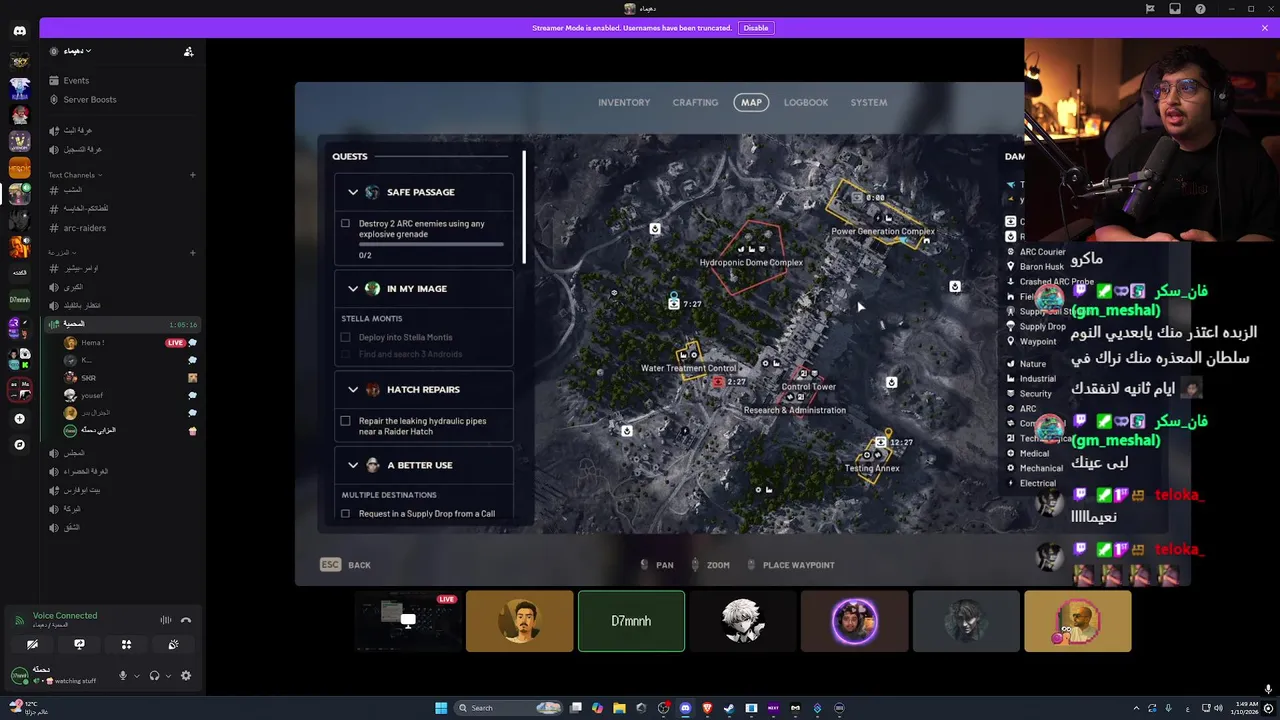Switch to the INVENTORY tab in game menu
1280x720 pixels.
pyautogui.click(x=624, y=102)
